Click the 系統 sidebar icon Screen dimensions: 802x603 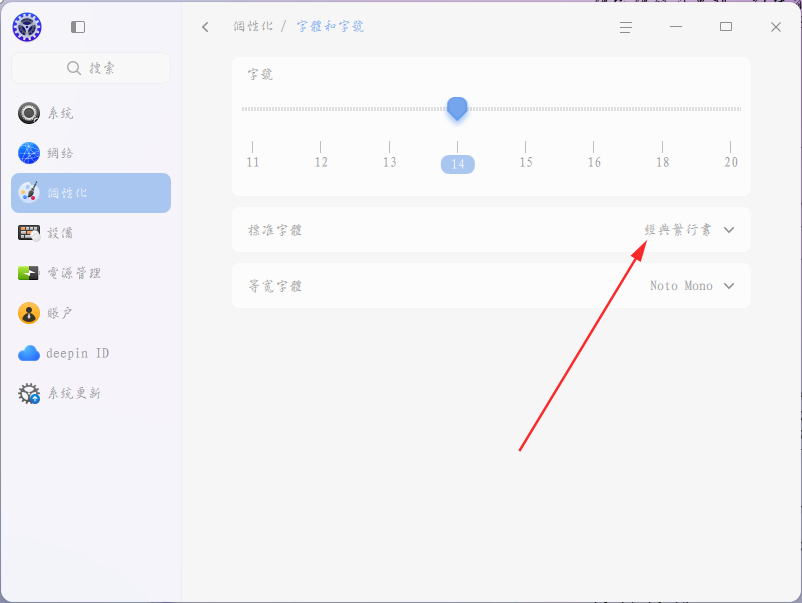[29, 113]
